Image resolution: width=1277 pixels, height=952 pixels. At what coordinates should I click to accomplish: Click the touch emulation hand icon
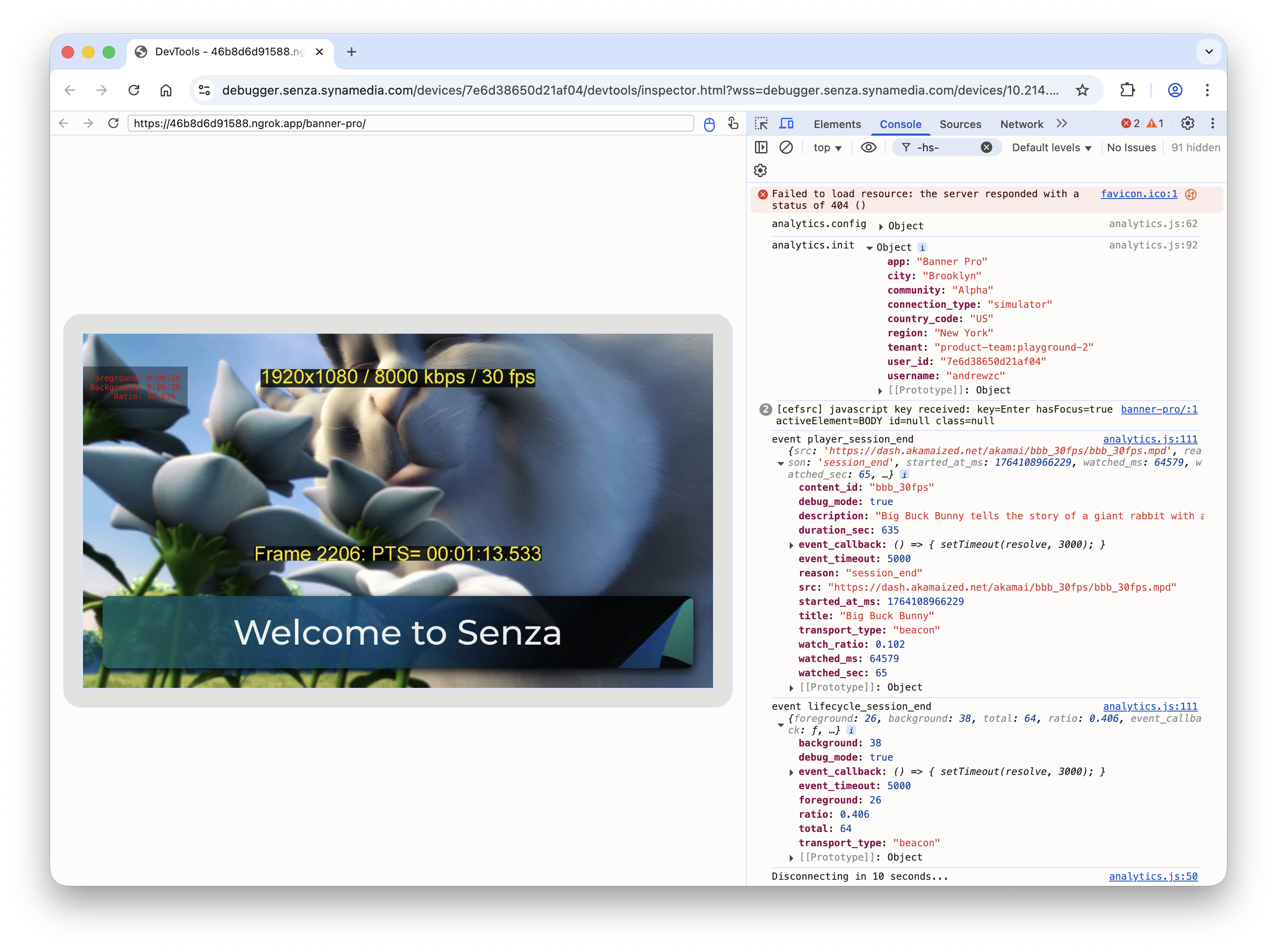click(733, 123)
